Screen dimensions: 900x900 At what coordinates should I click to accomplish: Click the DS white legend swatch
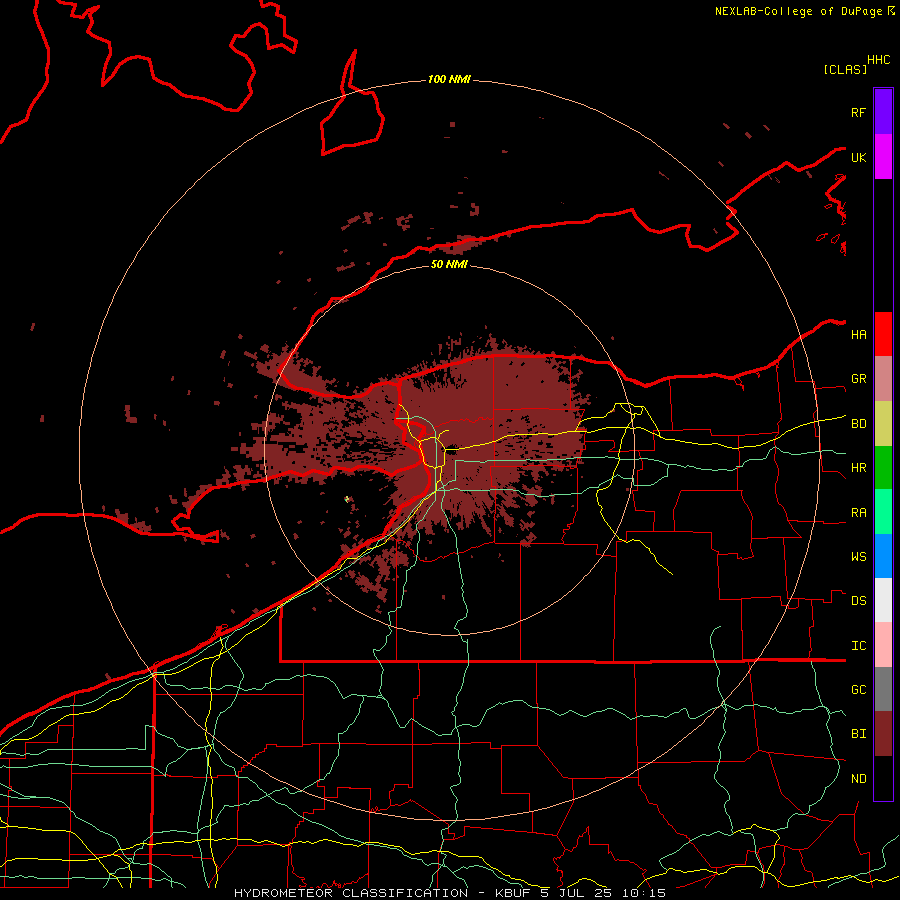[883, 600]
